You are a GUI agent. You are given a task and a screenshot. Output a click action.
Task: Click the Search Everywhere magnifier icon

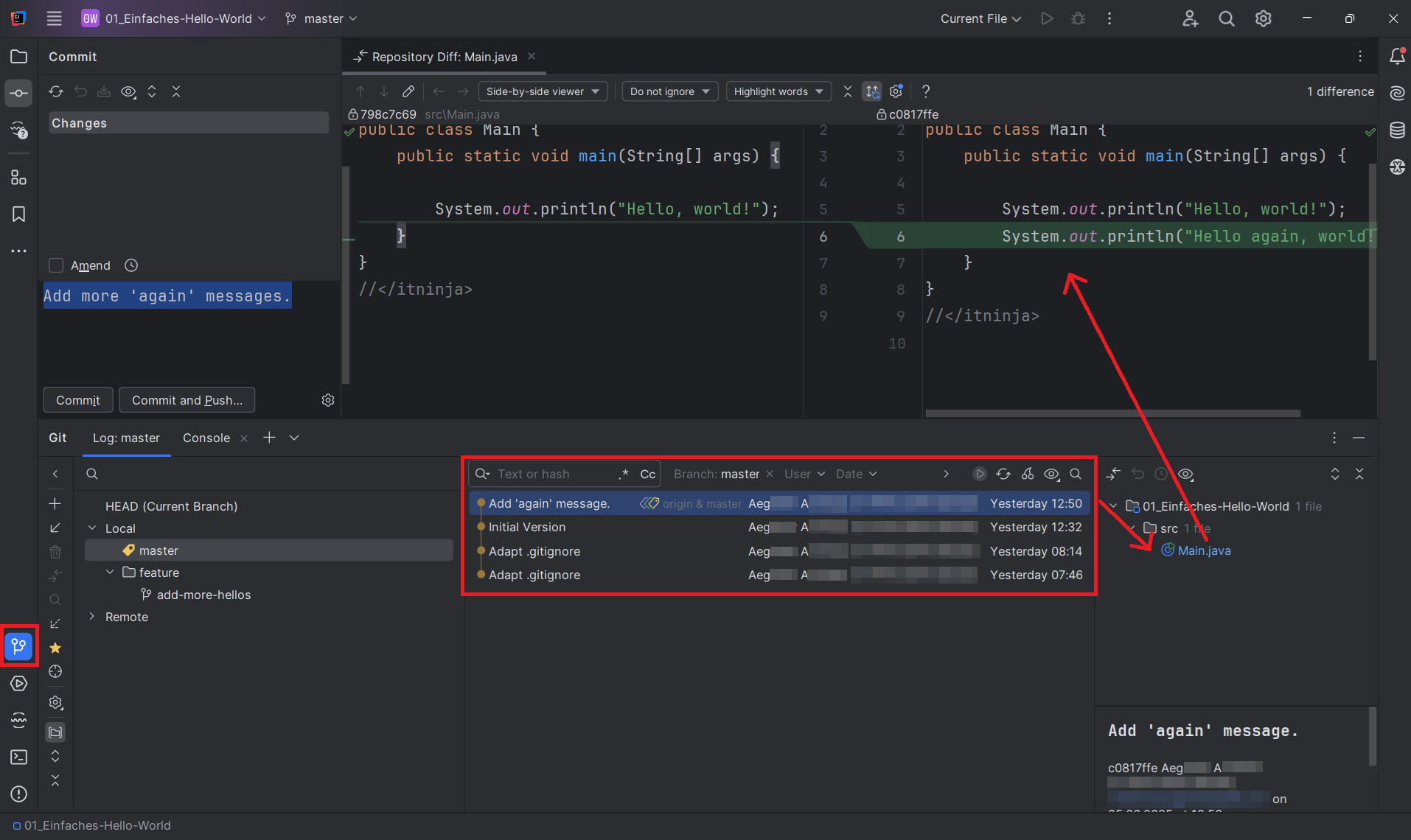coord(1227,18)
